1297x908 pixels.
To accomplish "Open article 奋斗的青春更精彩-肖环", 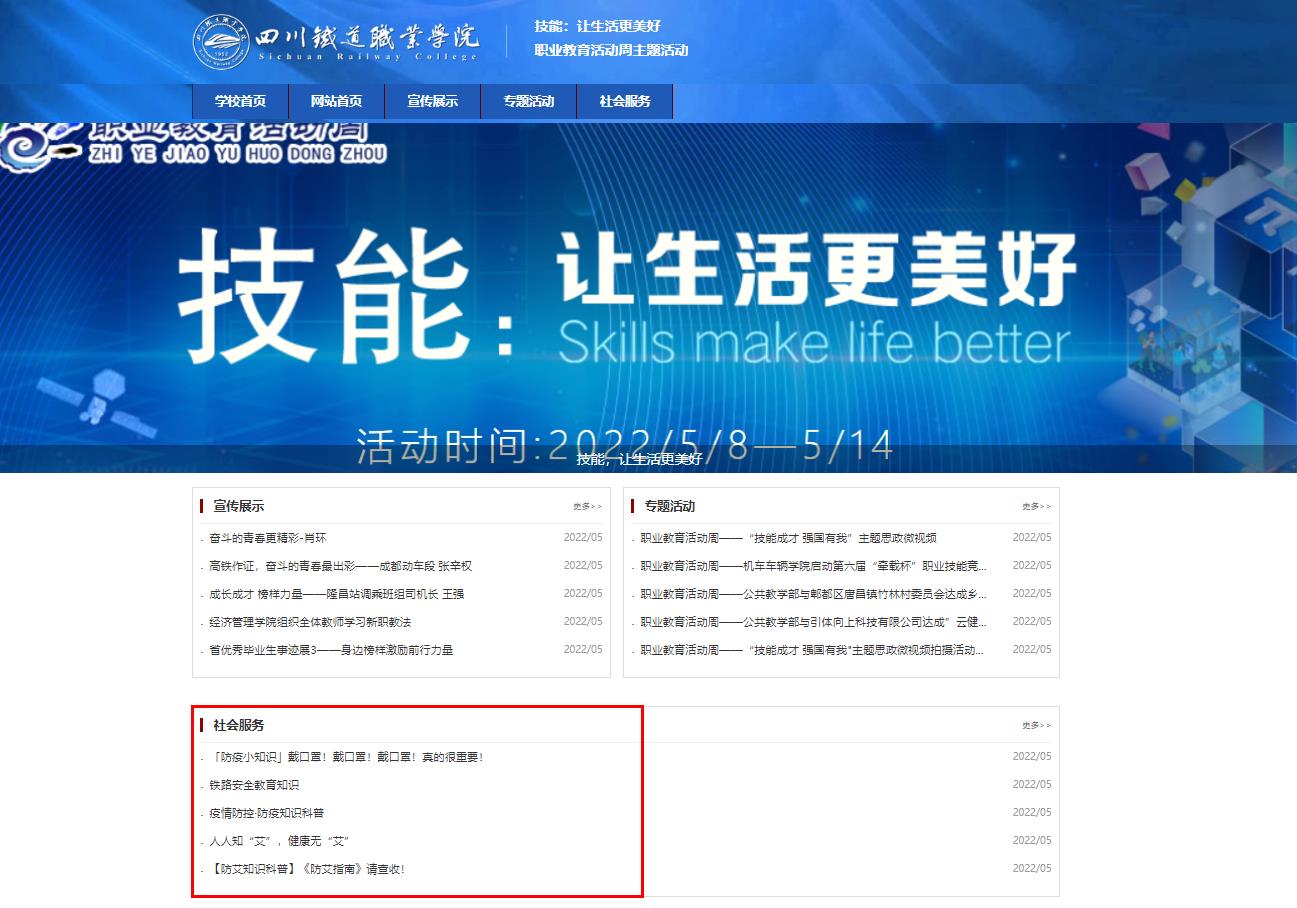I will point(267,538).
